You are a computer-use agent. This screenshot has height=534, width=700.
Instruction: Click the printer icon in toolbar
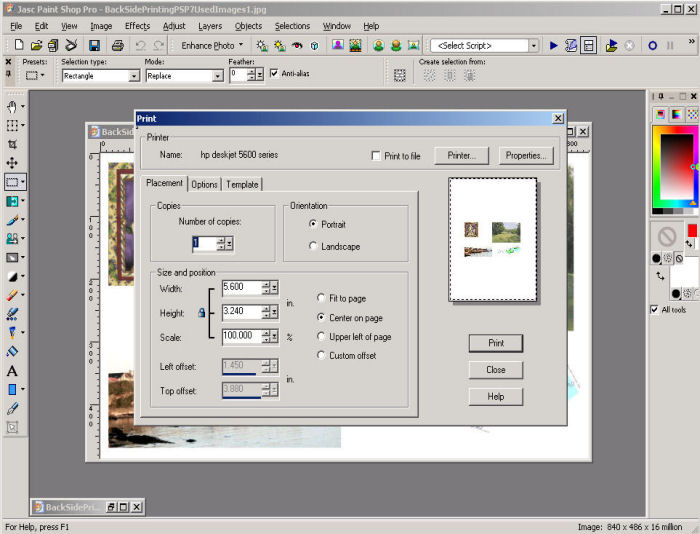point(117,46)
